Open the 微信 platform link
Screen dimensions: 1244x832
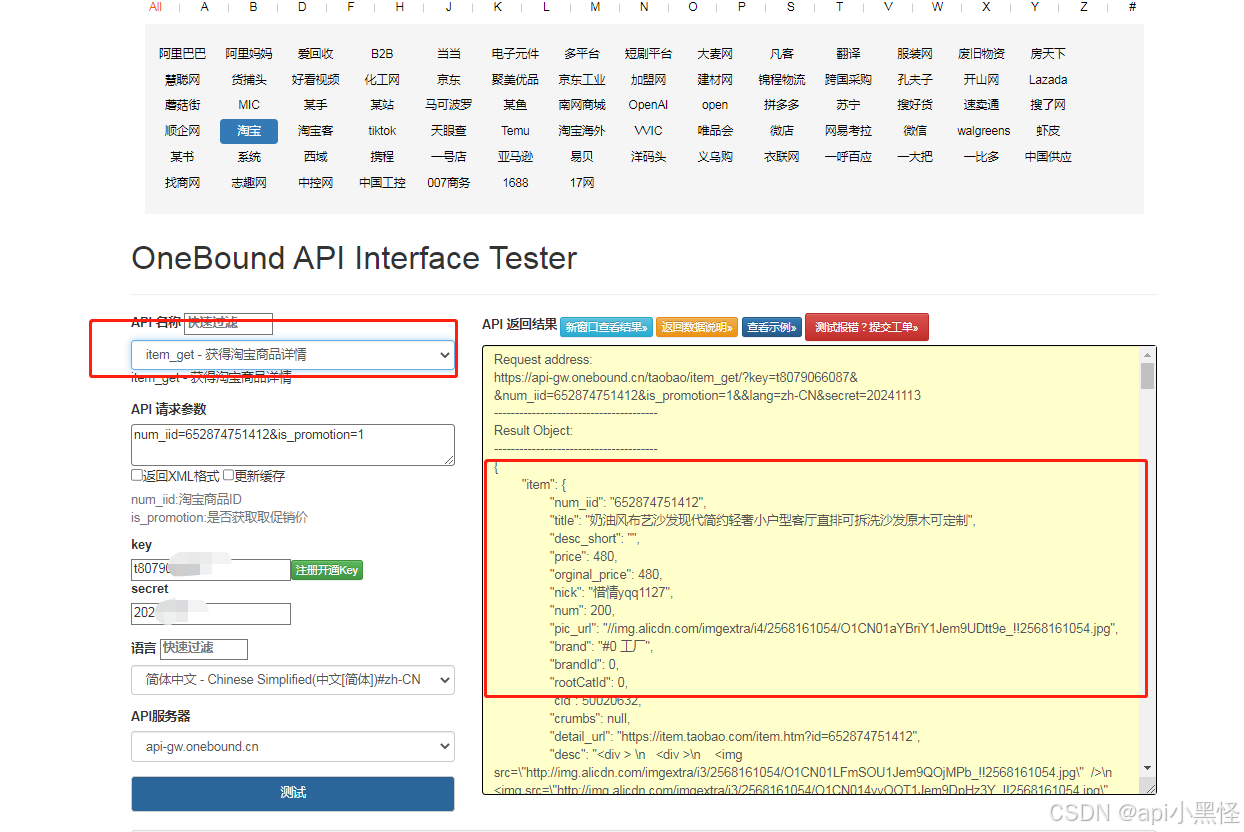click(915, 131)
